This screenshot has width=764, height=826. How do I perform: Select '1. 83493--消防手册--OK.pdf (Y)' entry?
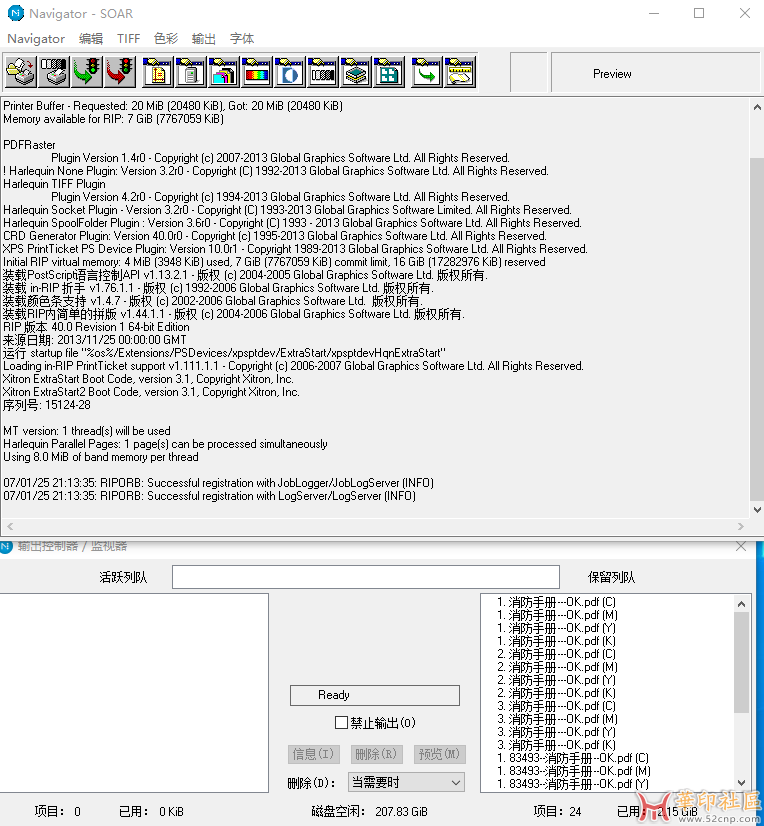pyautogui.click(x=572, y=784)
